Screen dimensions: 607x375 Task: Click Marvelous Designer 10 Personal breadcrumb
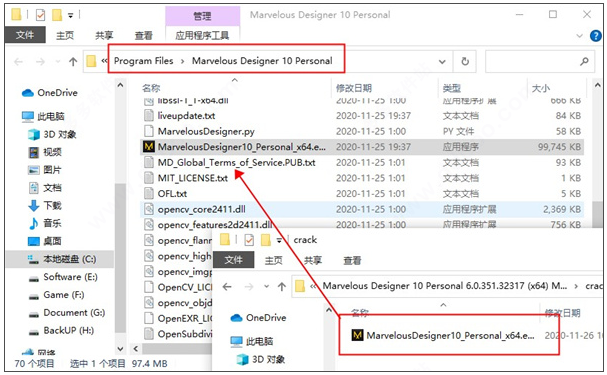point(262,61)
